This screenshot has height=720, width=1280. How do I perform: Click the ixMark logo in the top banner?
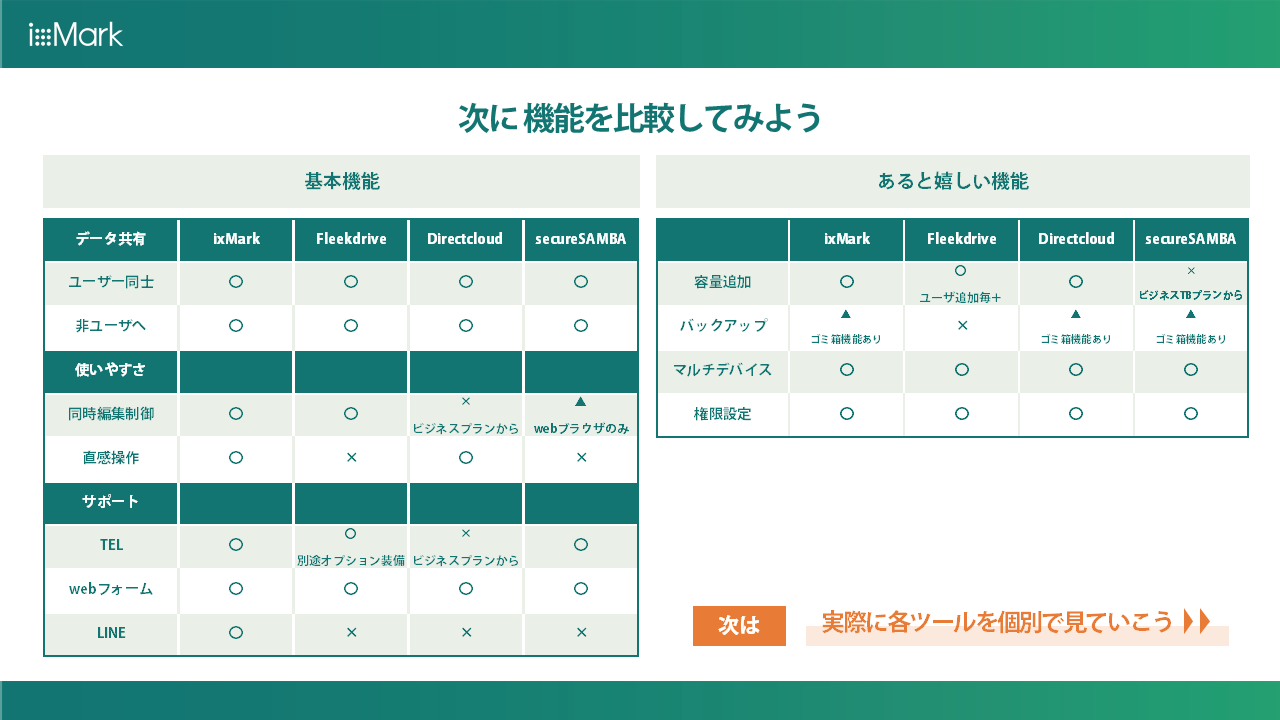click(76, 35)
